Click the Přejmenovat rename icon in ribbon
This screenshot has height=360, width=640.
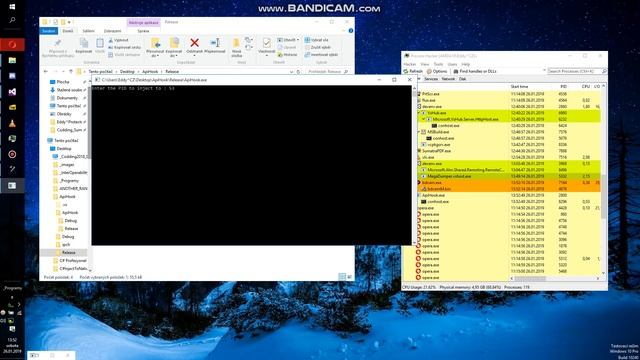215,43
